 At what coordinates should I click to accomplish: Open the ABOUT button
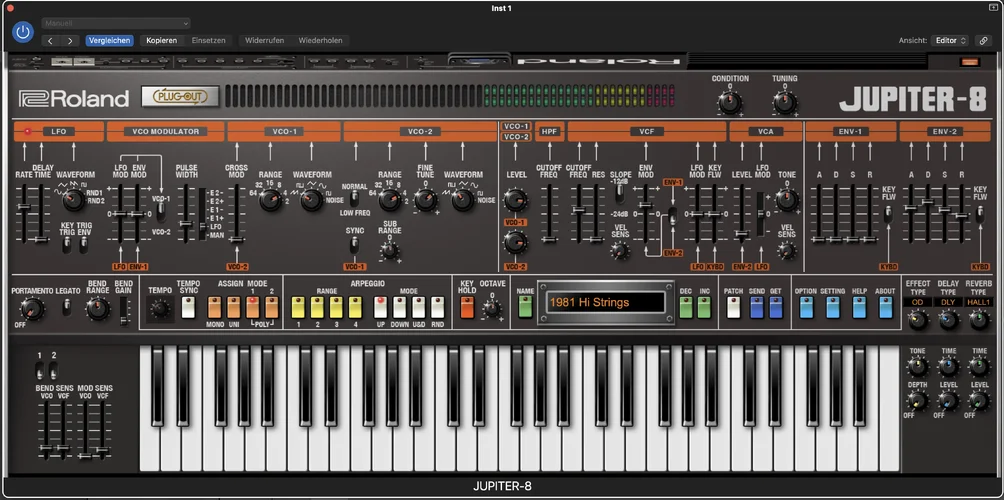(886, 307)
